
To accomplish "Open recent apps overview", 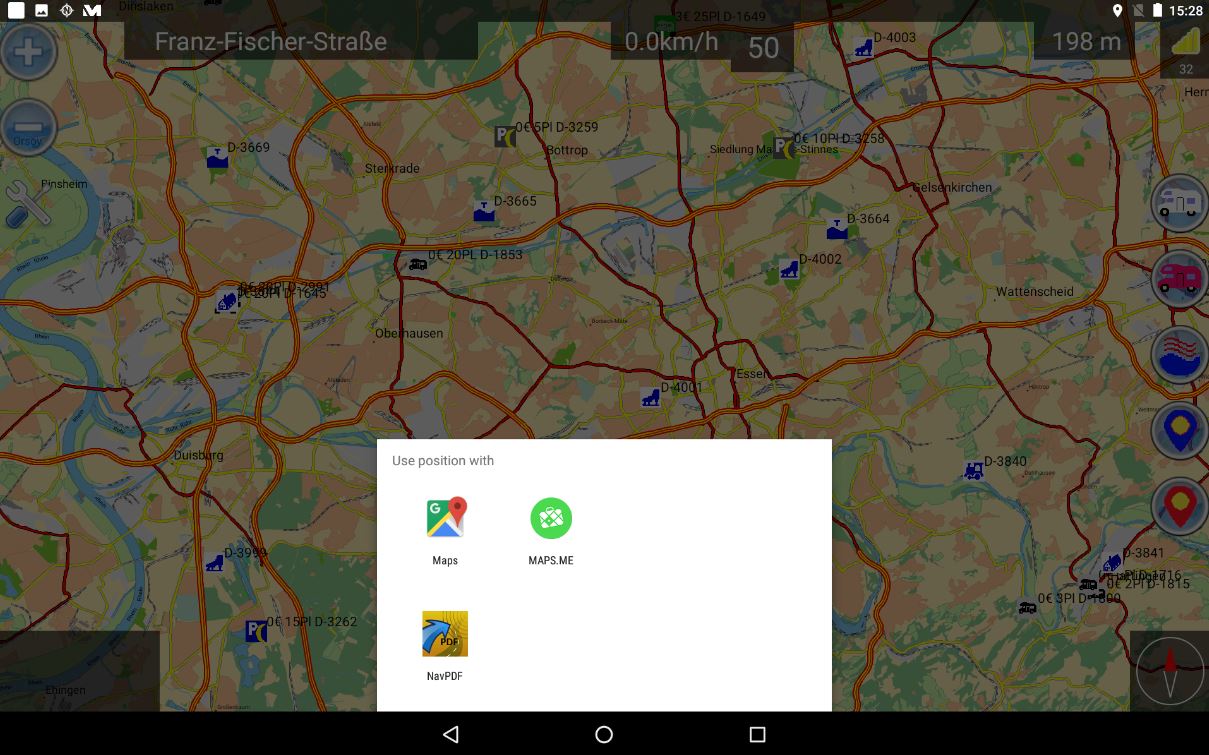I will pos(757,734).
